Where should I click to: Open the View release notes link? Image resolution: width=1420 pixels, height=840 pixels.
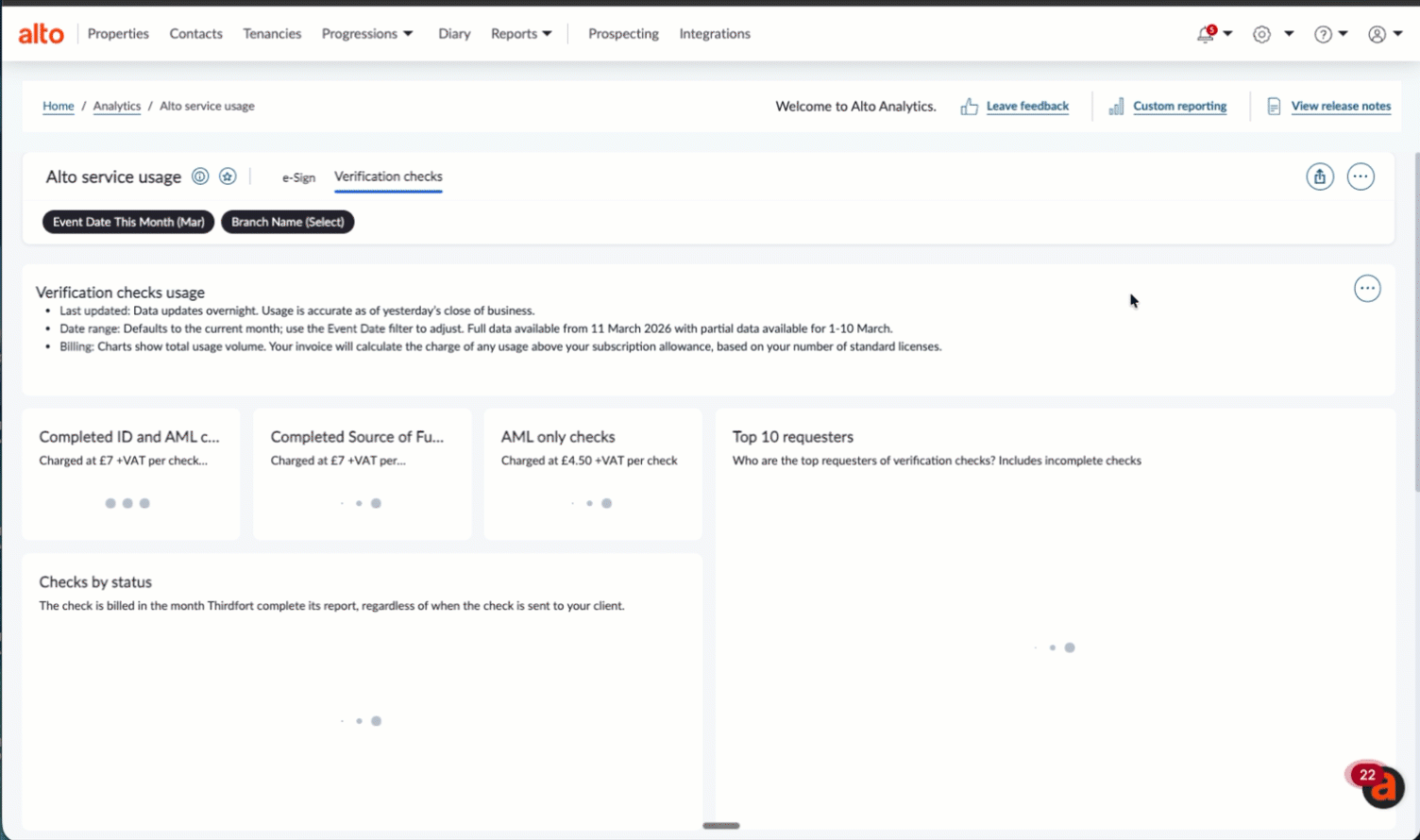coord(1341,107)
